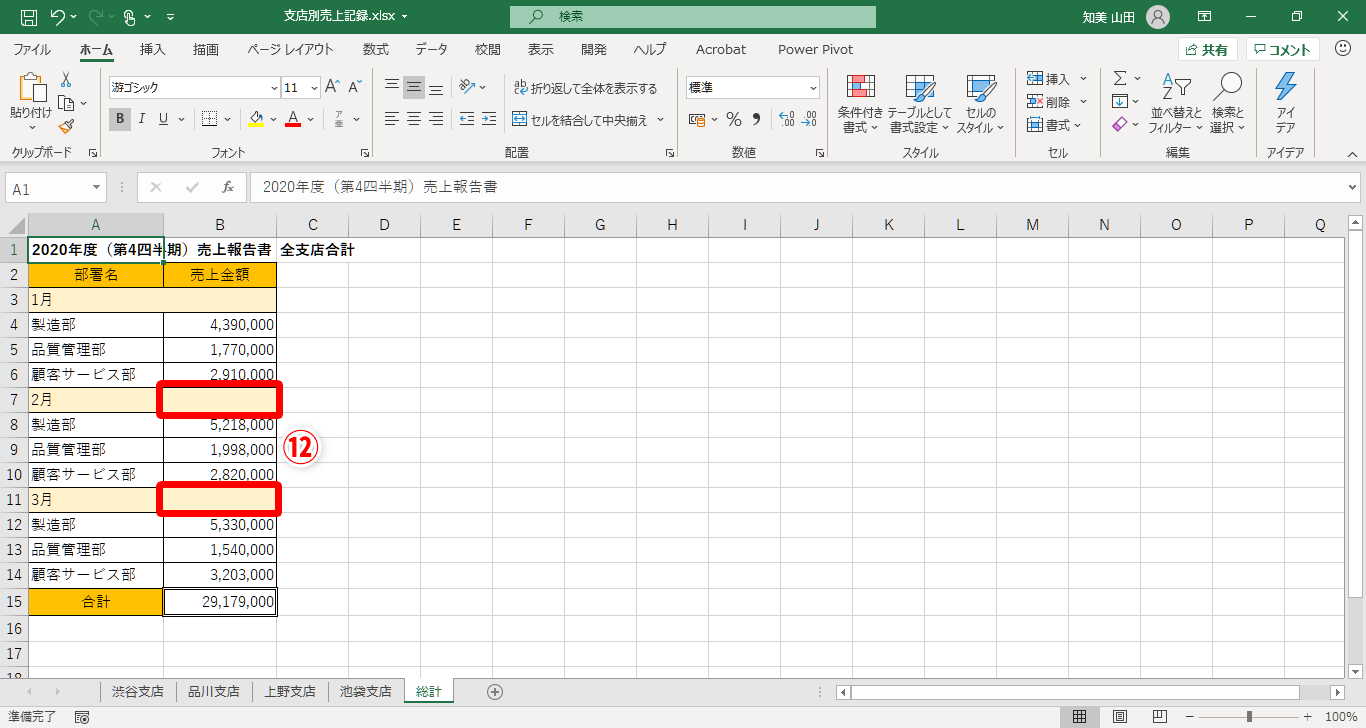Open テーブルとして書式設定 table formatting
Viewport: 1366px width, 728px height.
920,105
